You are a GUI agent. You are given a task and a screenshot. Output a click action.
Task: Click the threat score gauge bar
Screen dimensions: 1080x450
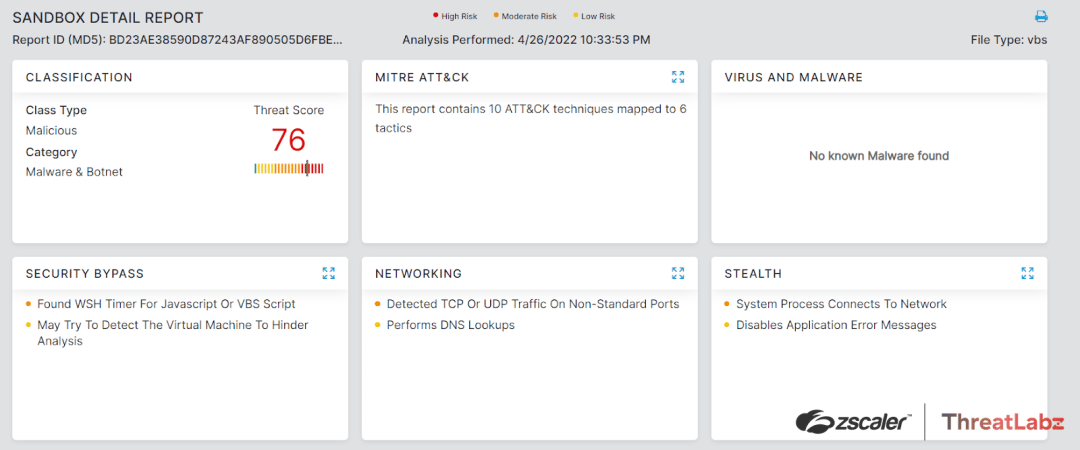click(289, 169)
